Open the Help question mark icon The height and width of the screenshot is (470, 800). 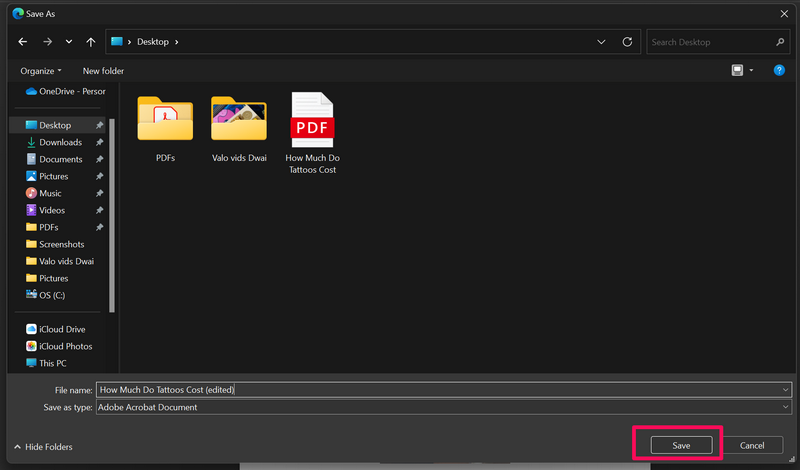pos(779,71)
